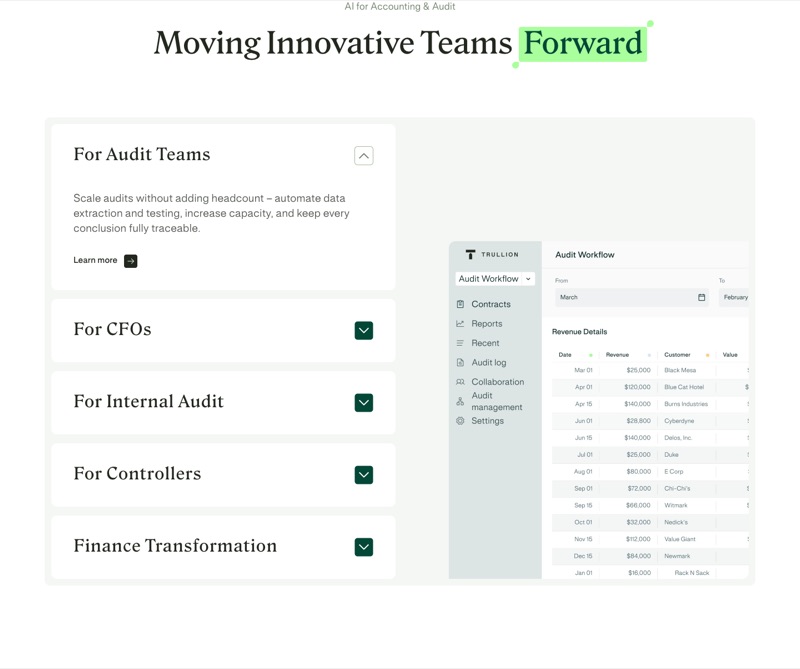Select Audit log in sidebar menu

(x=489, y=362)
